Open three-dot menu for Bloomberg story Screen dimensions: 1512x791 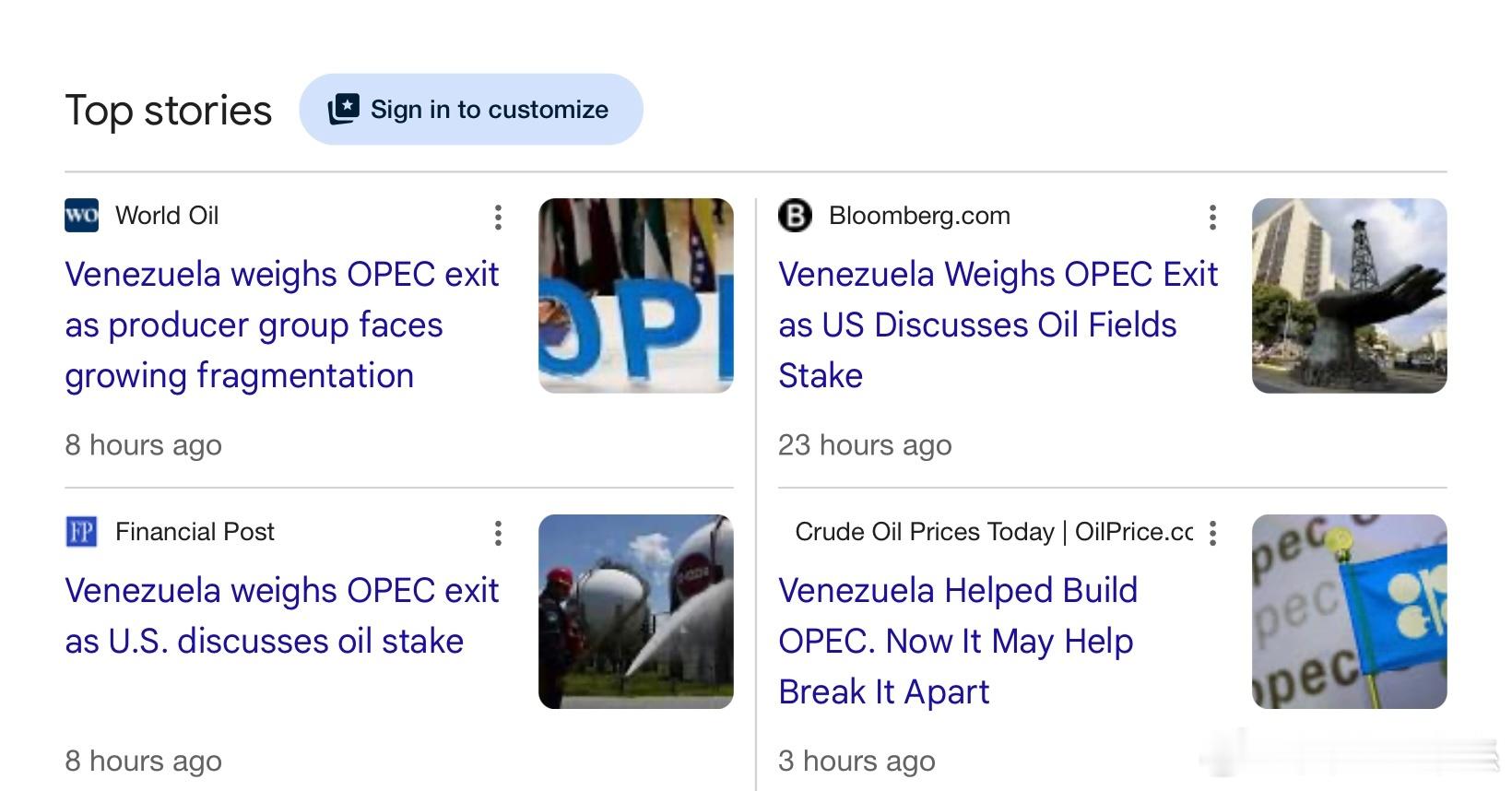tap(1212, 218)
